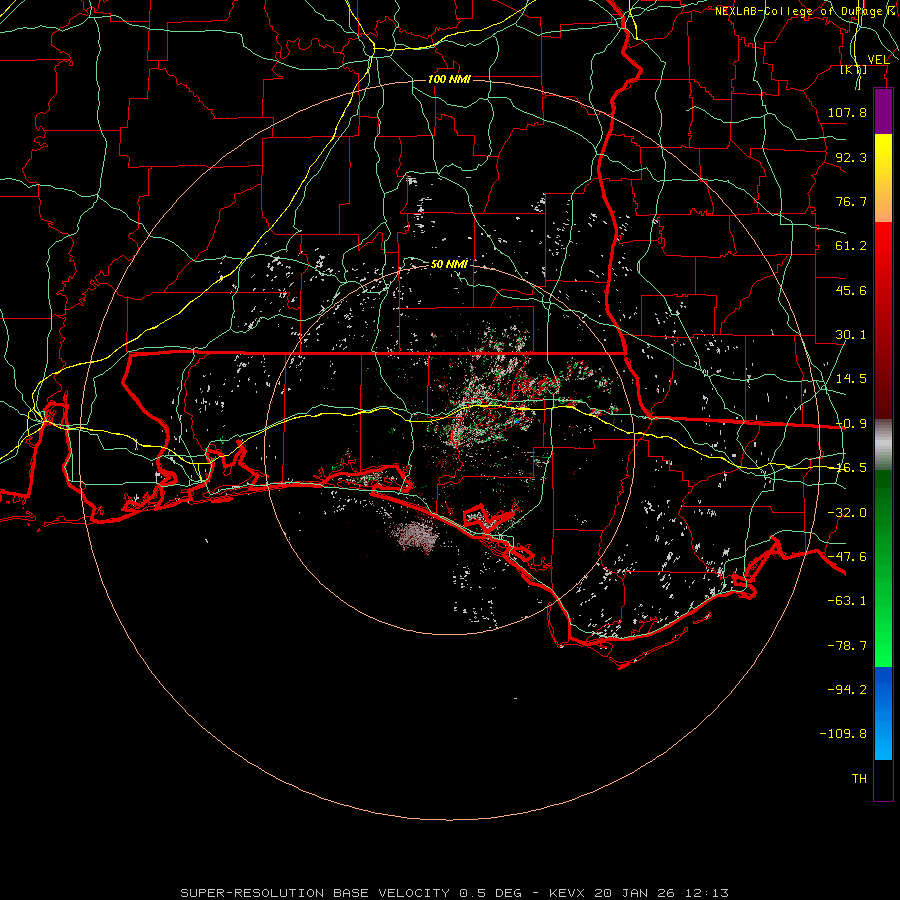
Task: Click the VEL legend title
Action: click(x=878, y=60)
